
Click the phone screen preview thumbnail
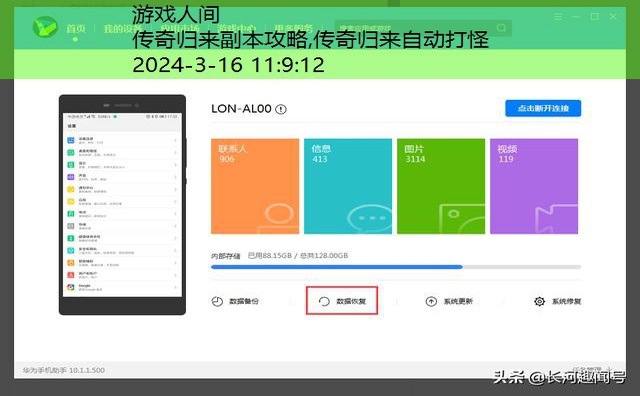pyautogui.click(x=122, y=205)
